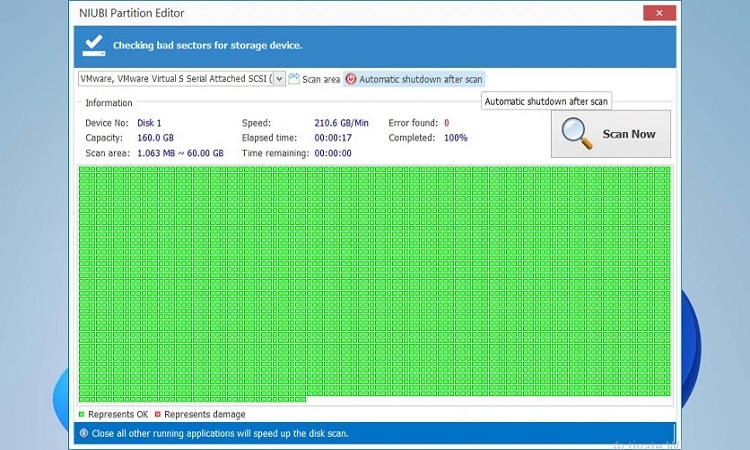Click the Scan area icon
750x450 pixels.
[x=294, y=78]
